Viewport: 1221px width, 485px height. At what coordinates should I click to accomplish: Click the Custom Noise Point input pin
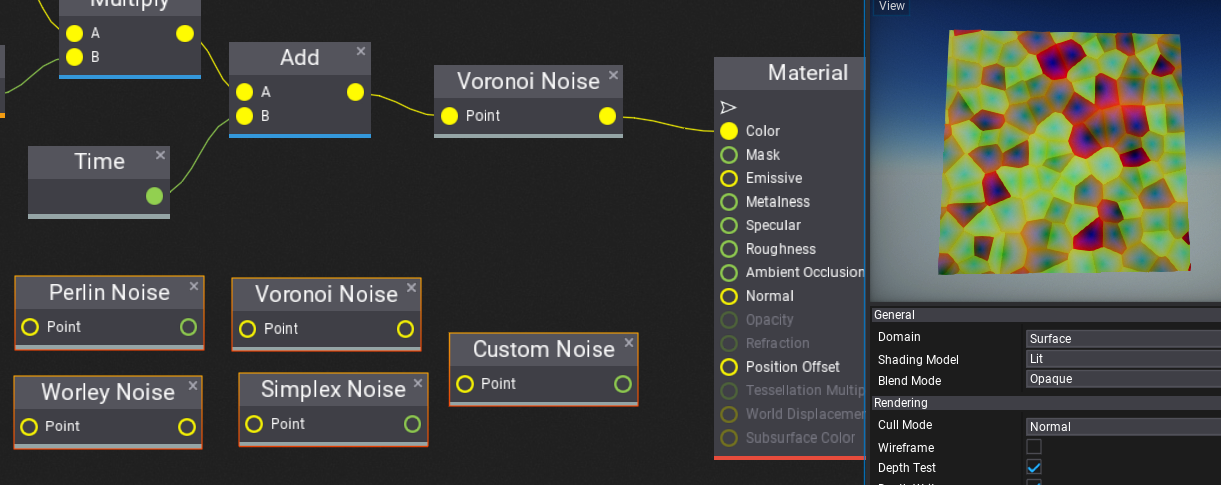pos(465,384)
